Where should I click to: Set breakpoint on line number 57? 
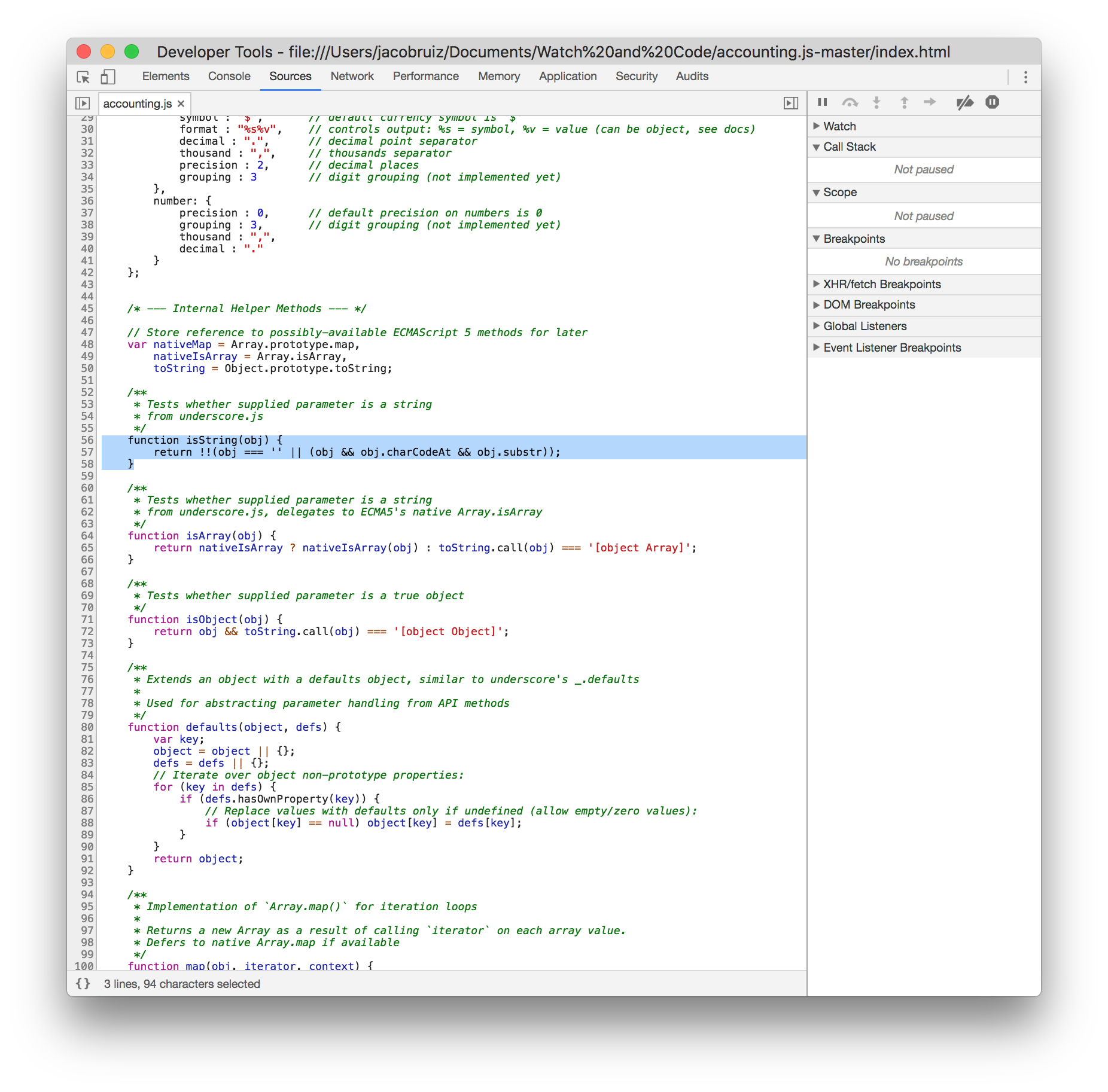tap(87, 452)
